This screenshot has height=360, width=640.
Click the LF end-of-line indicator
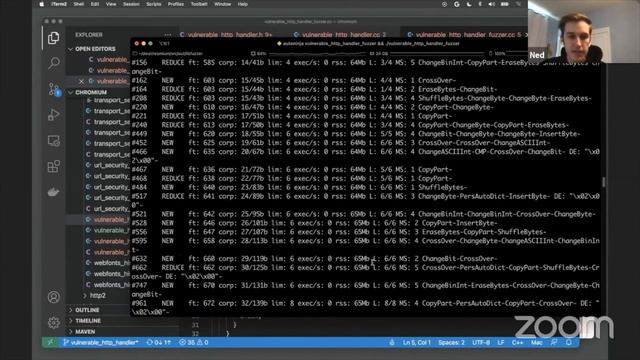point(500,342)
